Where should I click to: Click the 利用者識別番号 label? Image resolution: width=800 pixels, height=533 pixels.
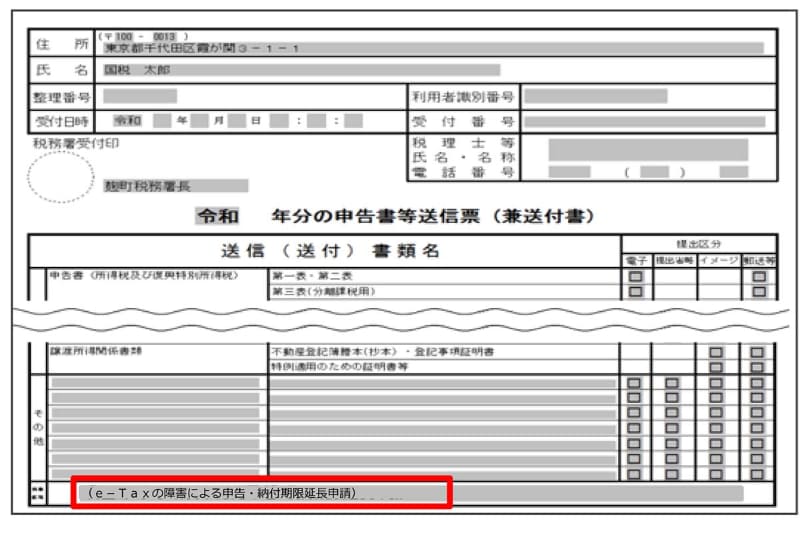[x=463, y=96]
